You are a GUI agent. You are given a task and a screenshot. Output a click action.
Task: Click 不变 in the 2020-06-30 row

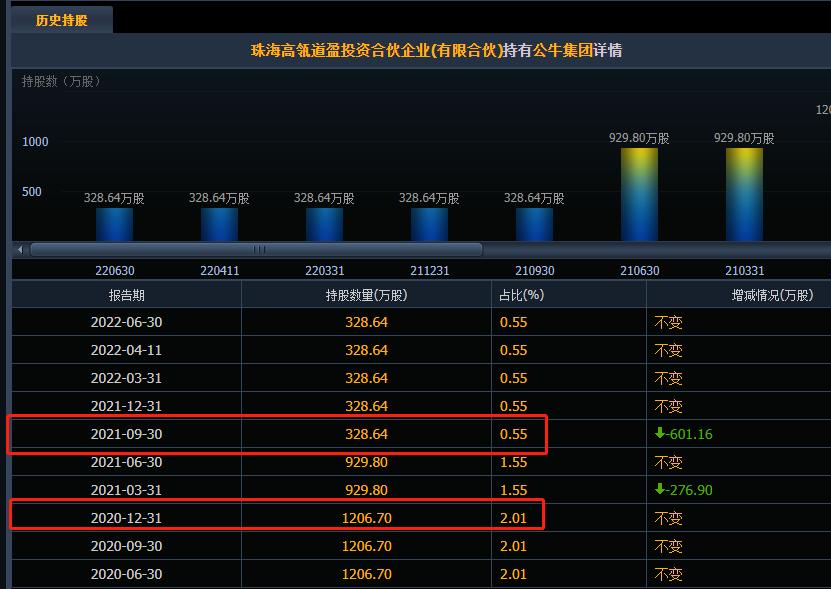click(x=668, y=574)
